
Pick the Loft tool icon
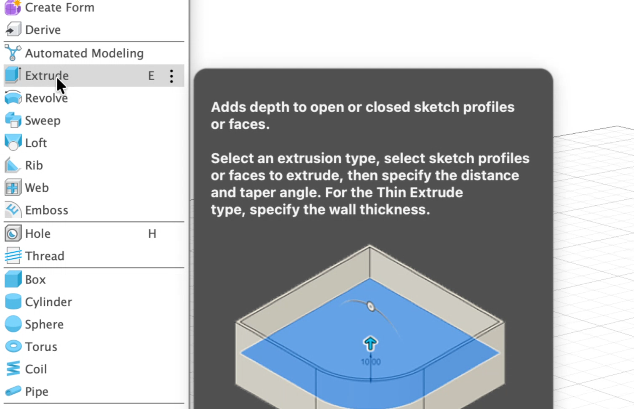click(x=13, y=143)
